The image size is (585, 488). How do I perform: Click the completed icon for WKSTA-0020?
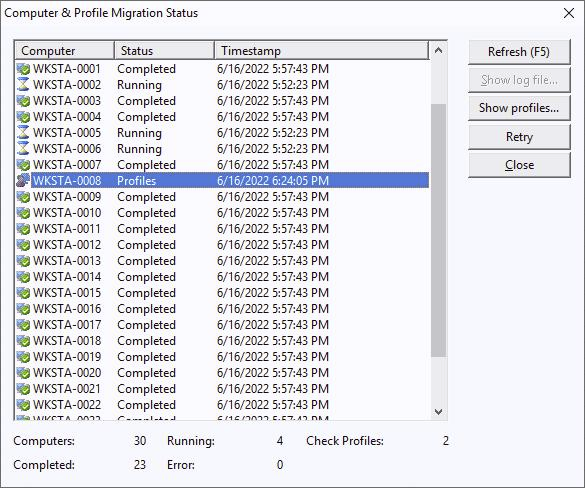pyautogui.click(x=23, y=373)
